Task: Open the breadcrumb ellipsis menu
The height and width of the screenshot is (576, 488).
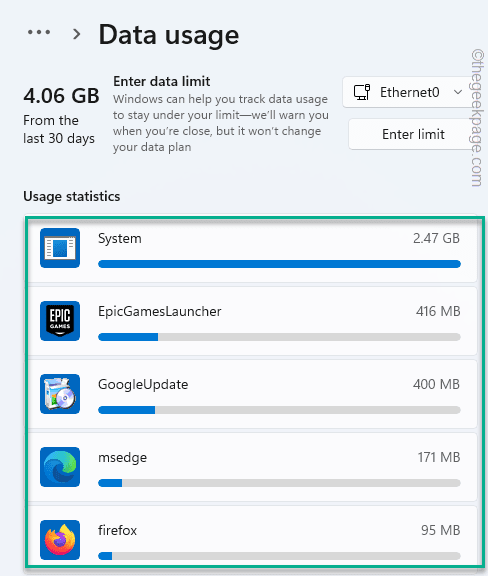Action: pos(39,32)
